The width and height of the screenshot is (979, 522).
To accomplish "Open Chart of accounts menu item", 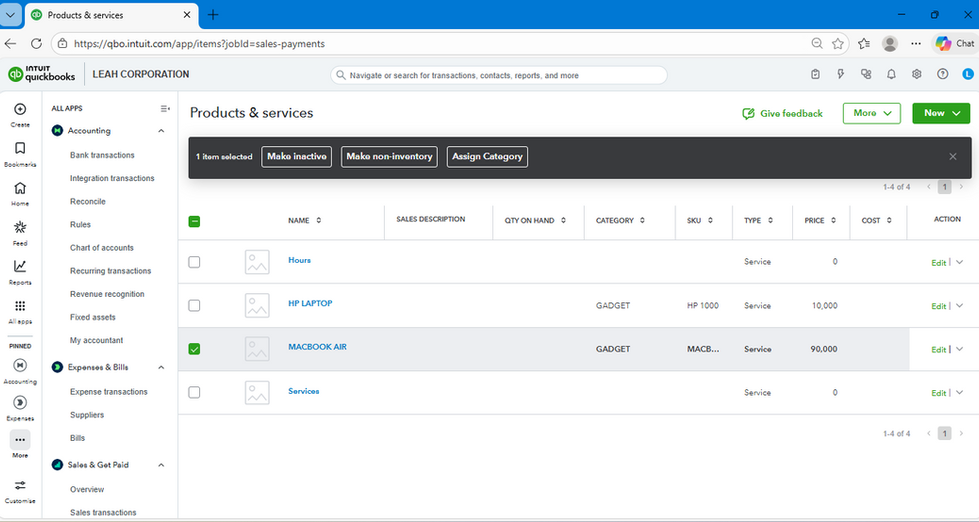I will coord(102,248).
